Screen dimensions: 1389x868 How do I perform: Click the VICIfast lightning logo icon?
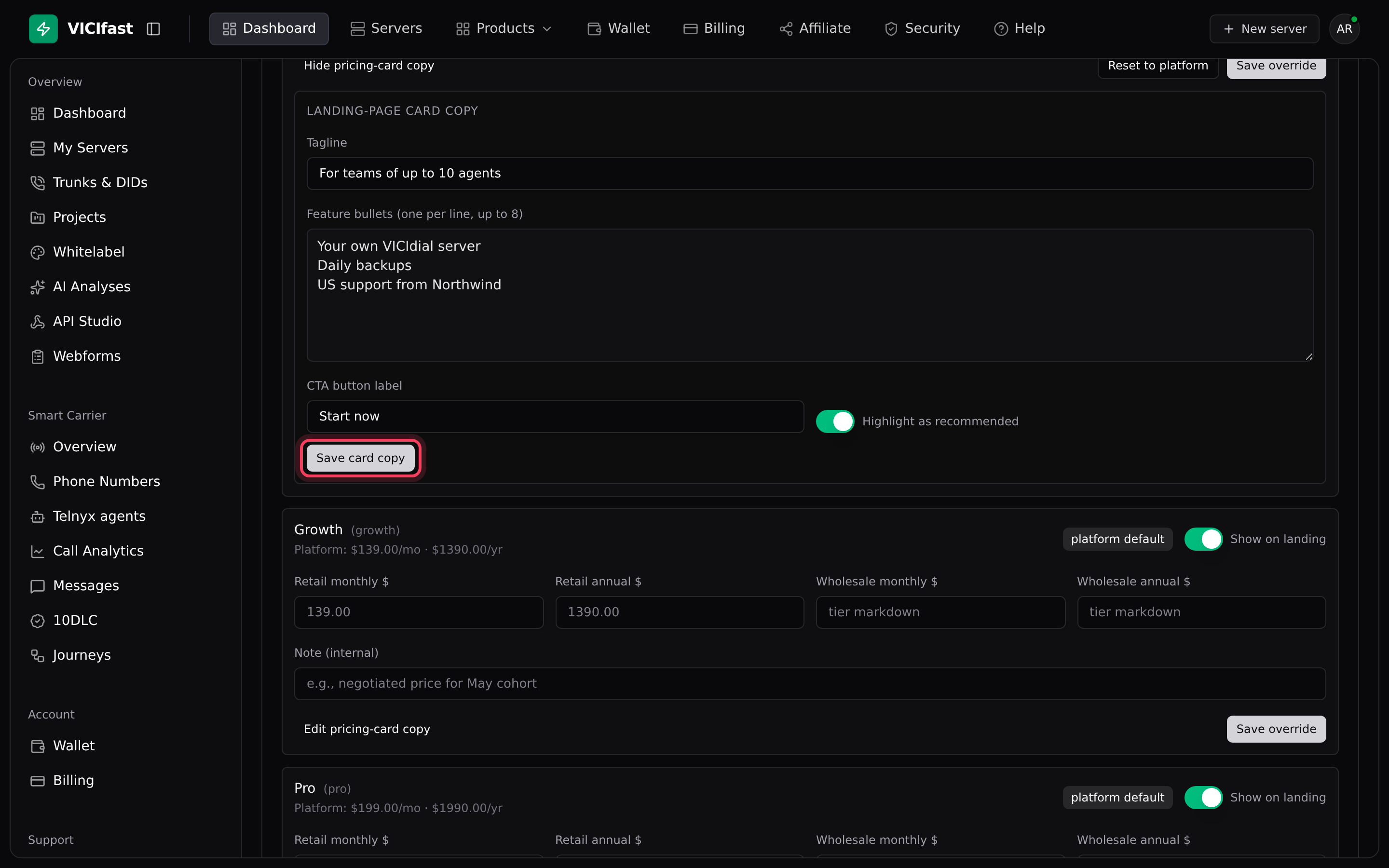coord(43,29)
